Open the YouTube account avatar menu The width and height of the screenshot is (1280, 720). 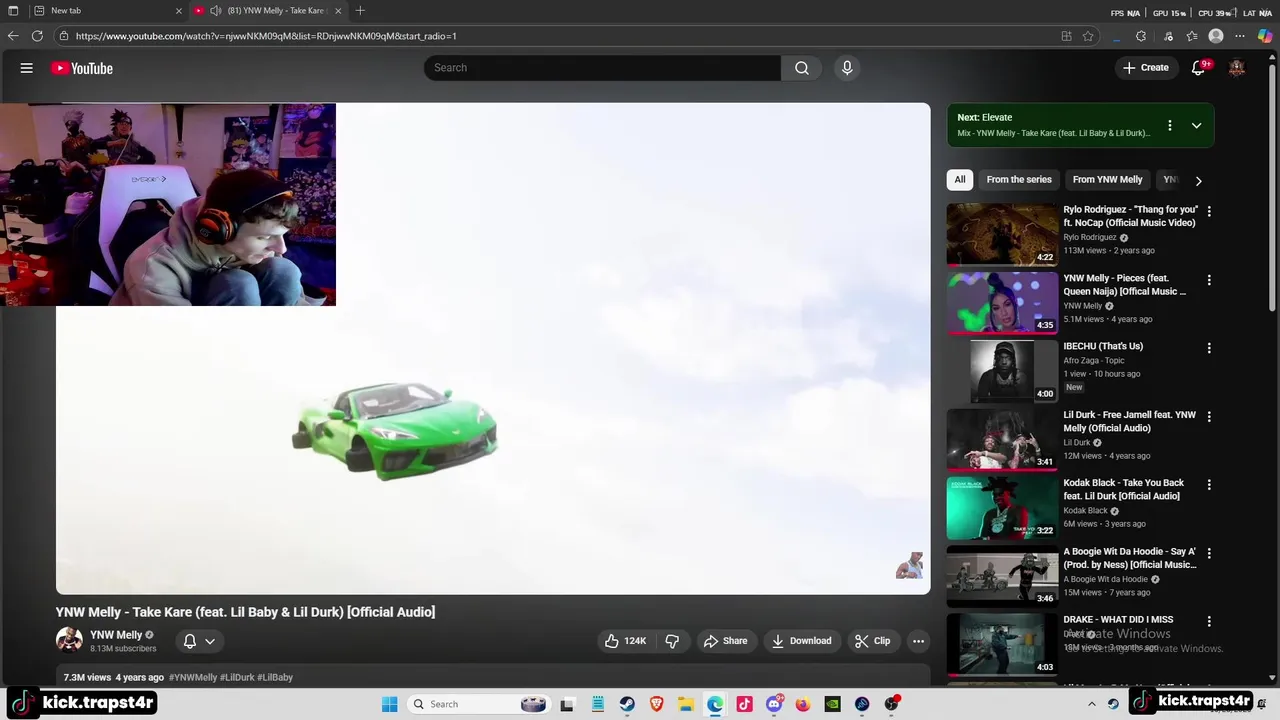click(x=1237, y=68)
